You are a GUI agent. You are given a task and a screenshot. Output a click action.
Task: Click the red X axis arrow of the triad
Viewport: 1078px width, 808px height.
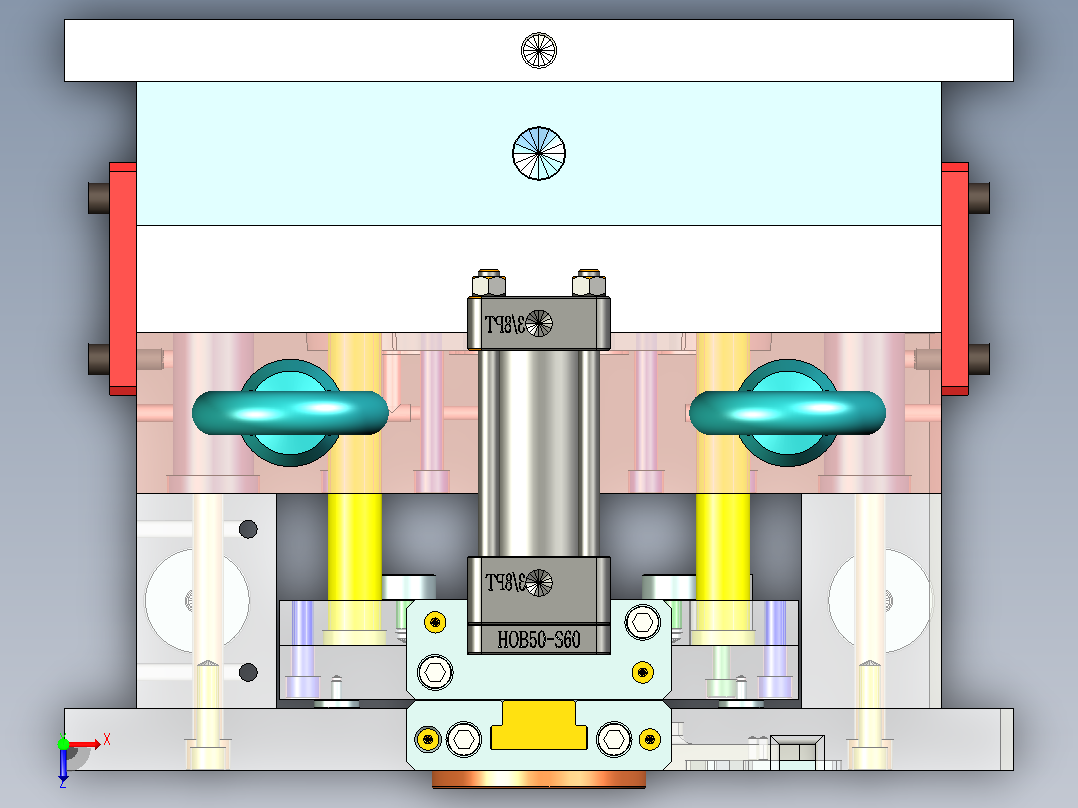coord(85,744)
